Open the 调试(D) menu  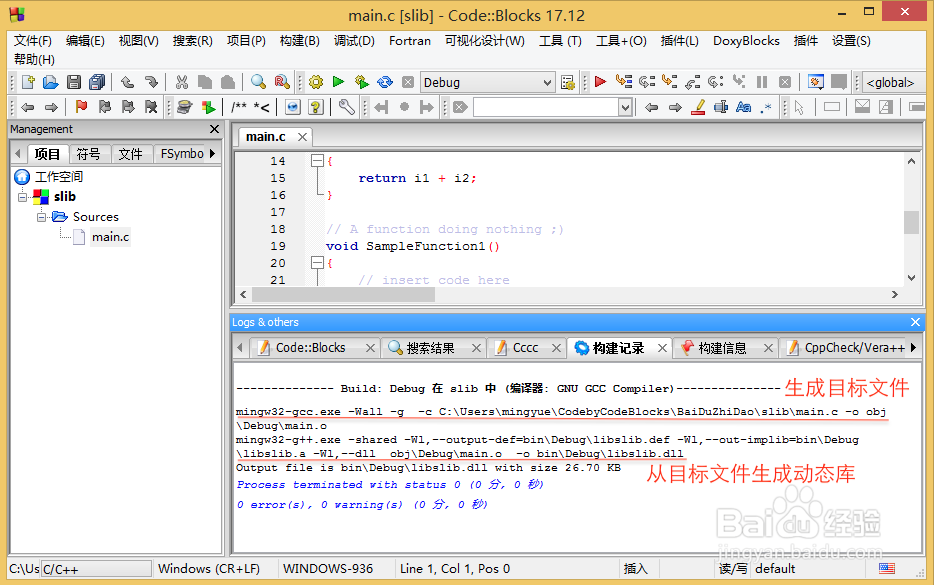[354, 41]
